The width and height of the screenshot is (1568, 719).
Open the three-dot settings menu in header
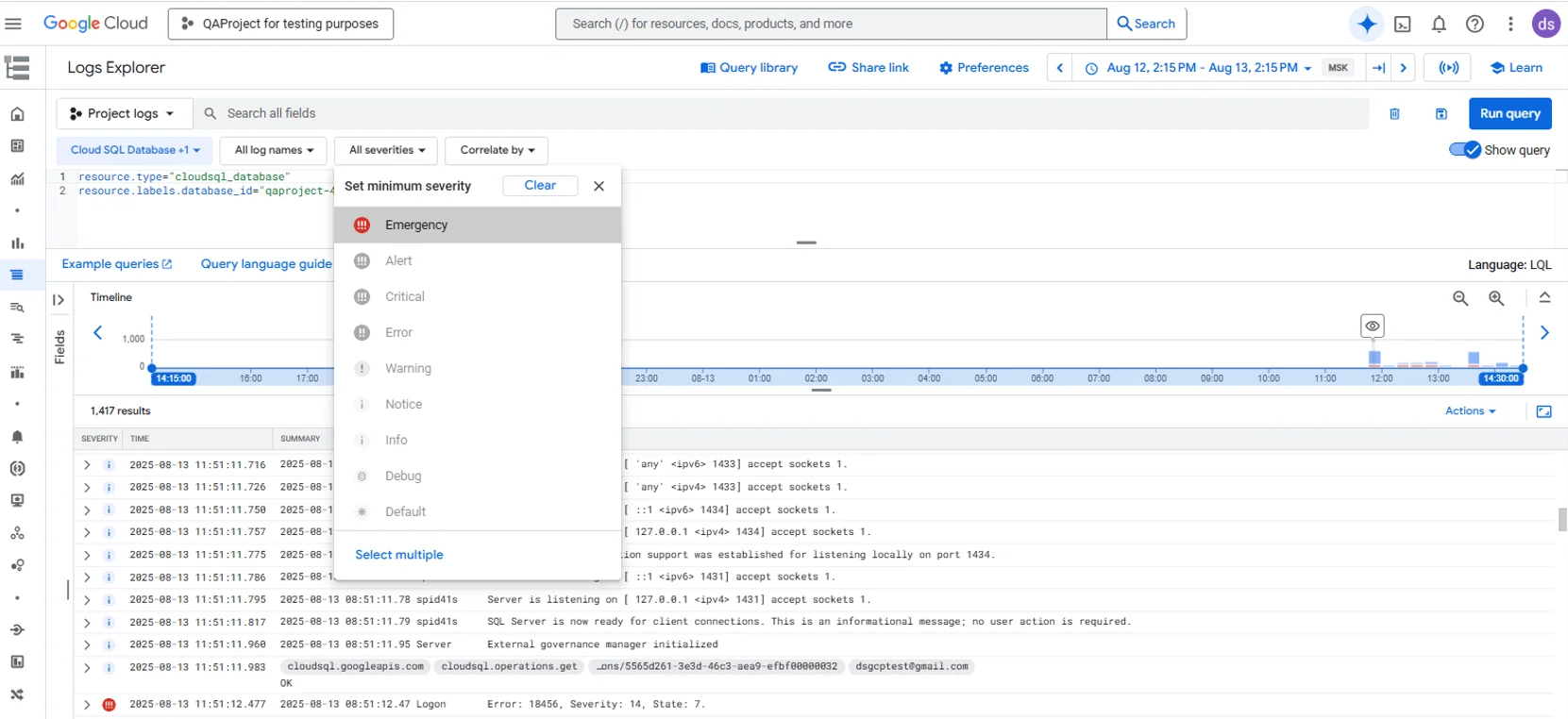(1510, 25)
